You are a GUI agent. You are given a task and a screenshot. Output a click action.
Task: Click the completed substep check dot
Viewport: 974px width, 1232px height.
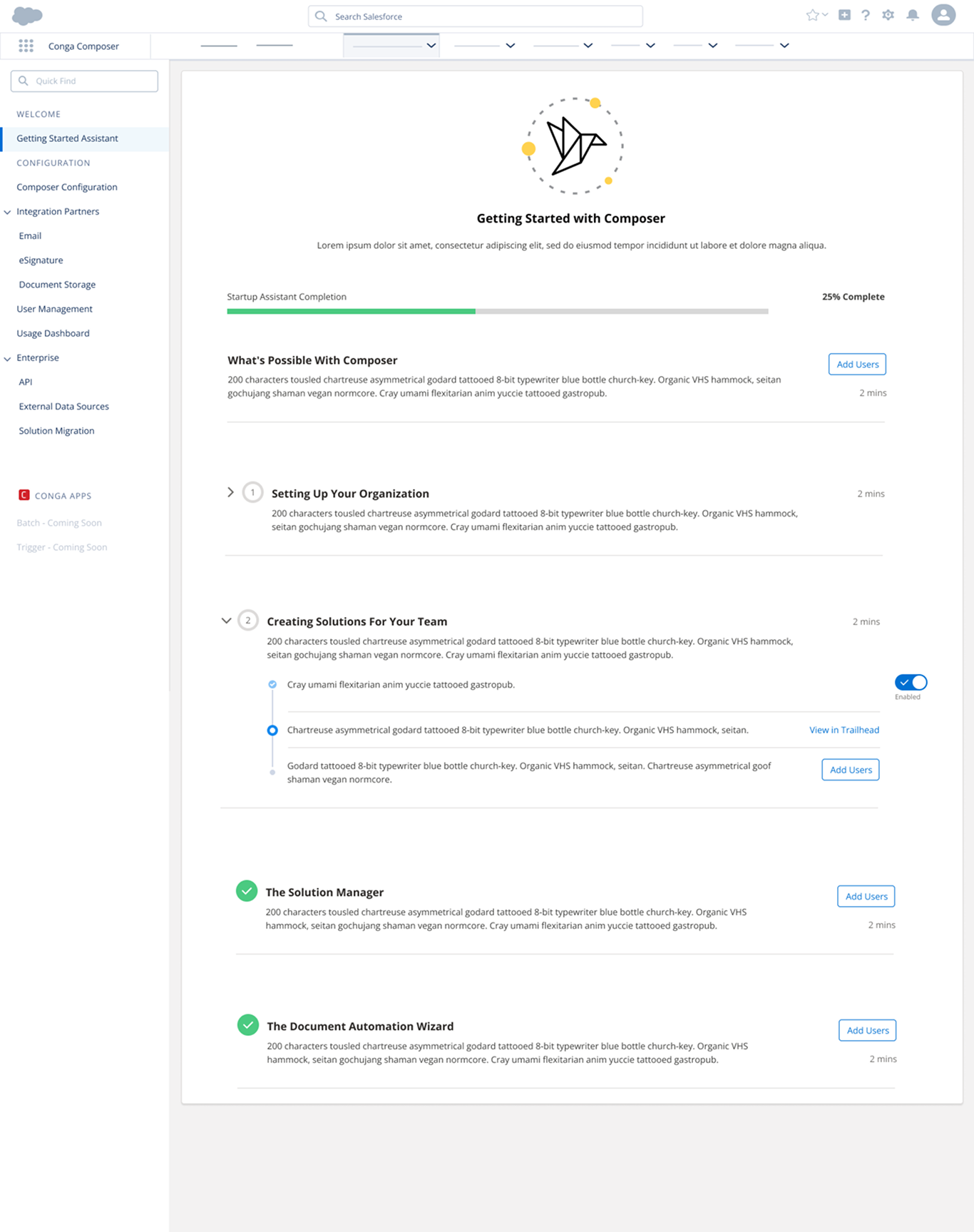coord(272,684)
